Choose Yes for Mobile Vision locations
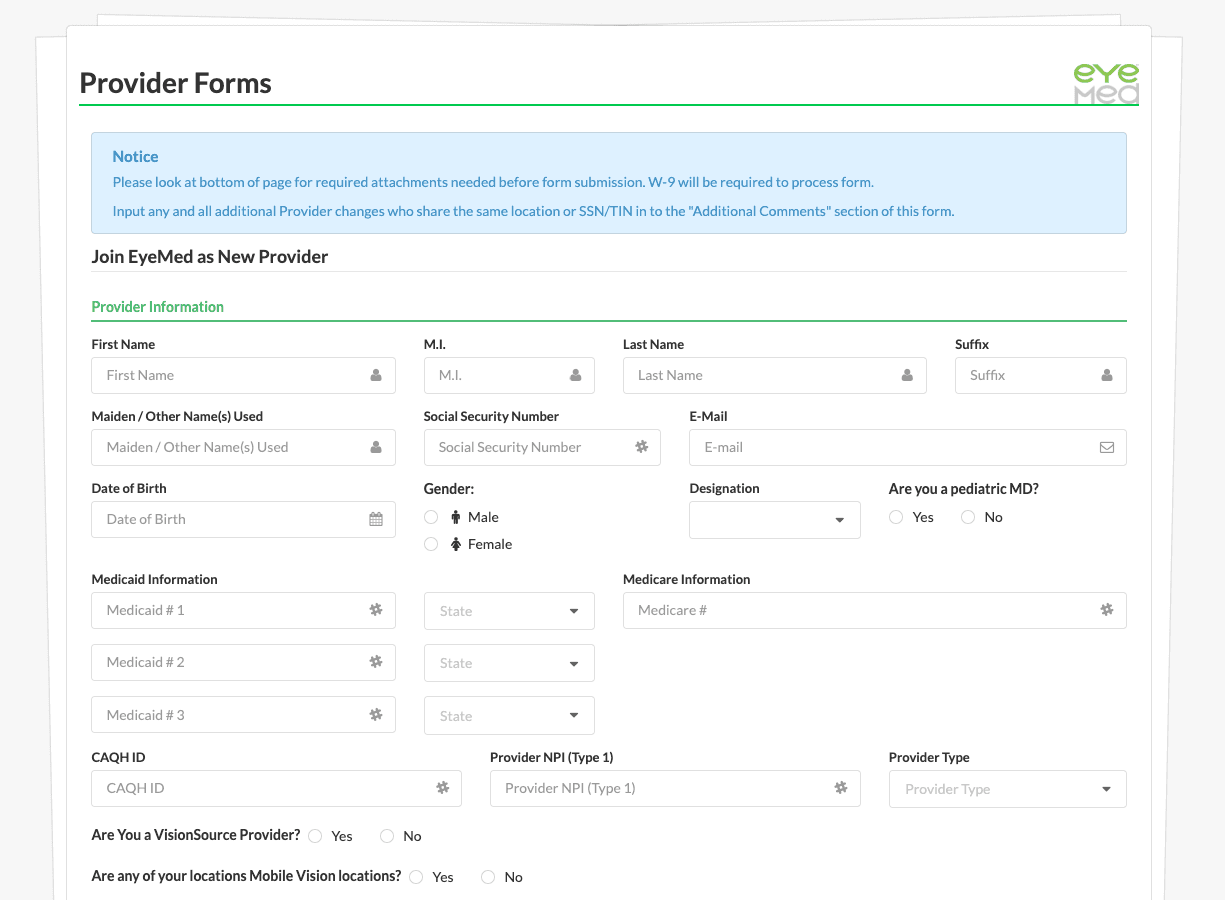Screen dimensions: 1225x900 (416, 877)
